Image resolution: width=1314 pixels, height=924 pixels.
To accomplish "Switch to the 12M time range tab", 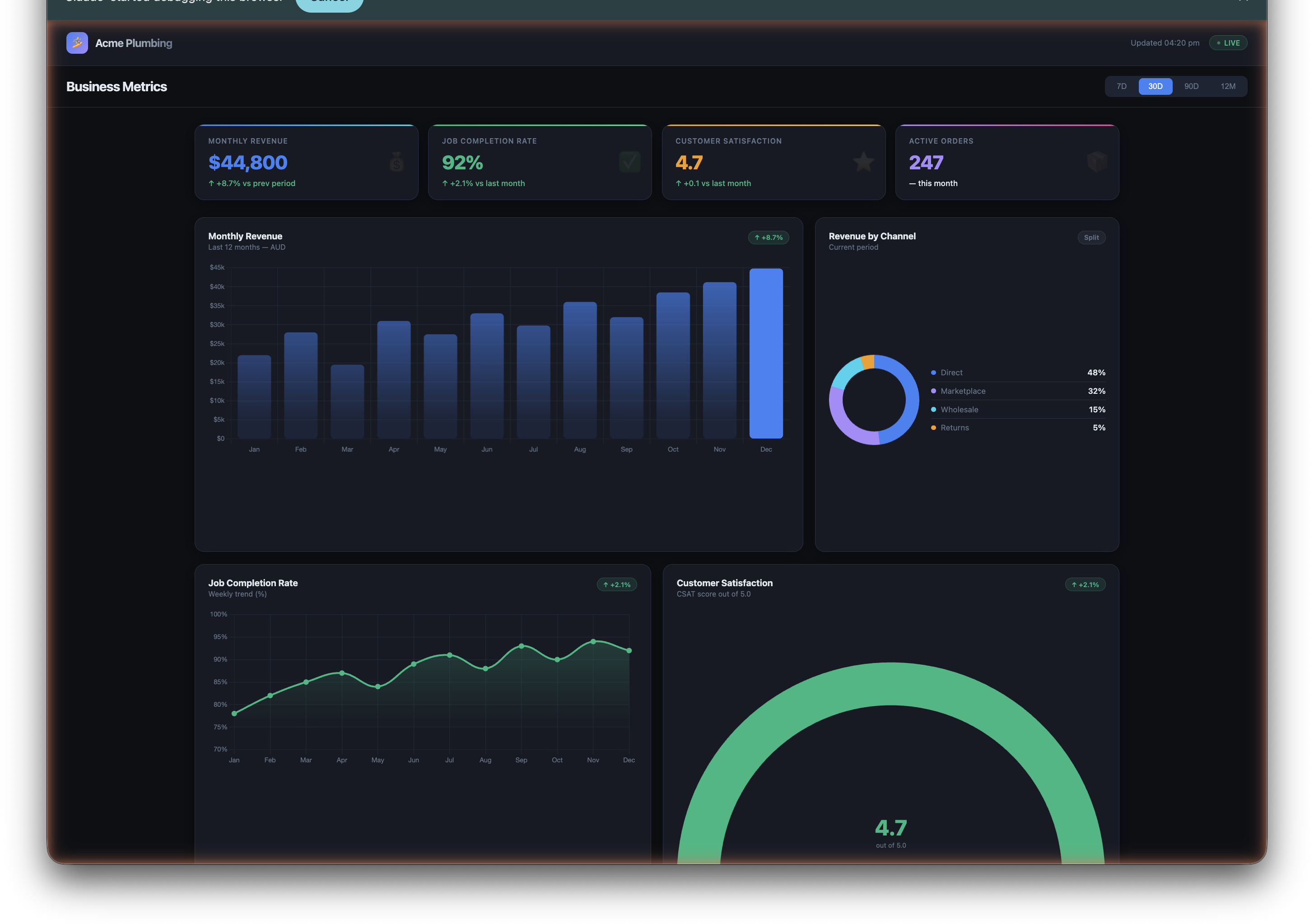I will pos(1229,86).
